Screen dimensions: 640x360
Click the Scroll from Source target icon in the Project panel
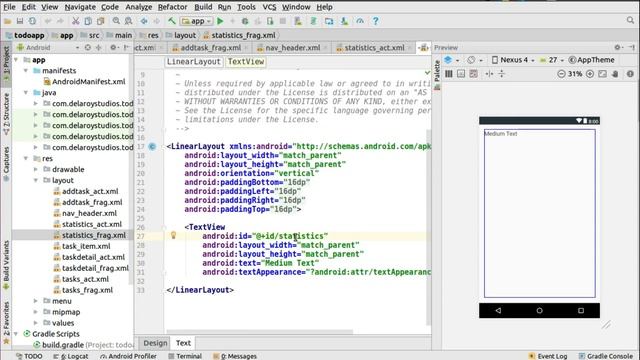pos(87,47)
